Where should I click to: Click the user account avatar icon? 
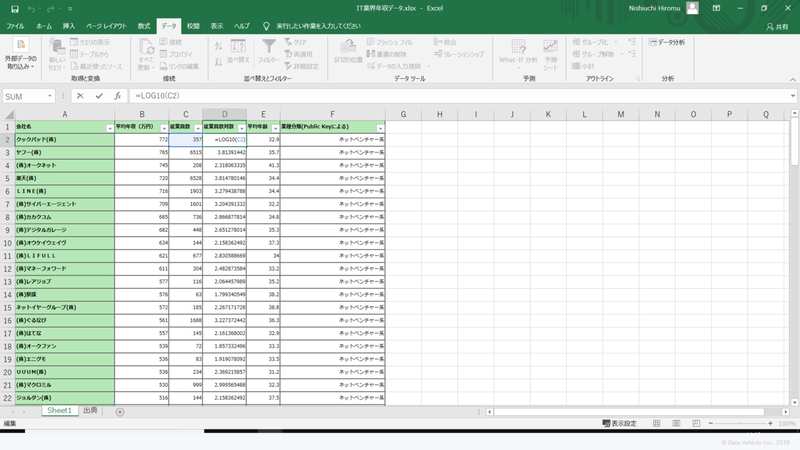(x=692, y=8)
